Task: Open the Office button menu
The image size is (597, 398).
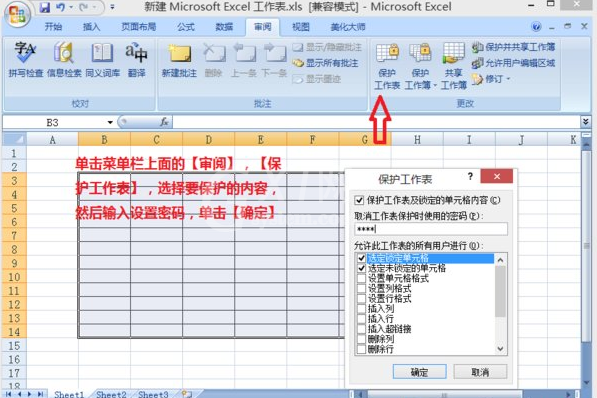Action: tap(16, 14)
